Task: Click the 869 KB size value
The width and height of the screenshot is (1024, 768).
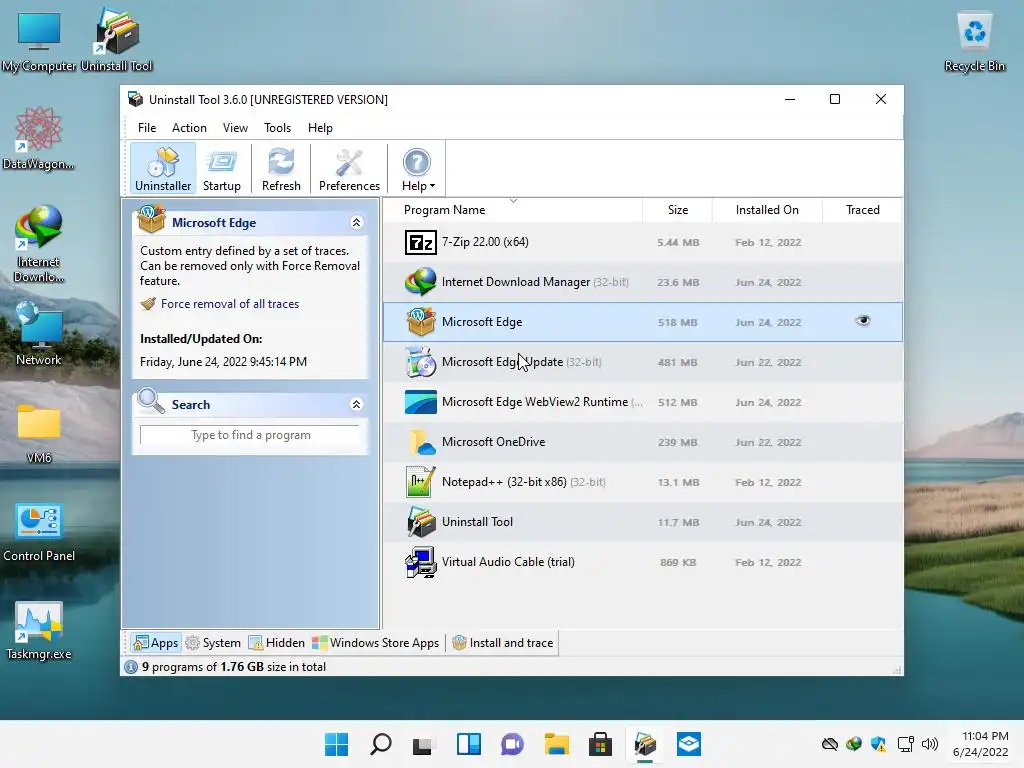Action: 678,562
